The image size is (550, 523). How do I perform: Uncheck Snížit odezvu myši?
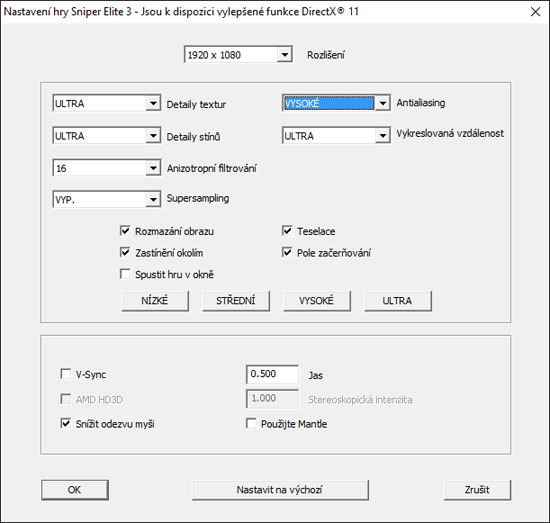[x=65, y=423]
